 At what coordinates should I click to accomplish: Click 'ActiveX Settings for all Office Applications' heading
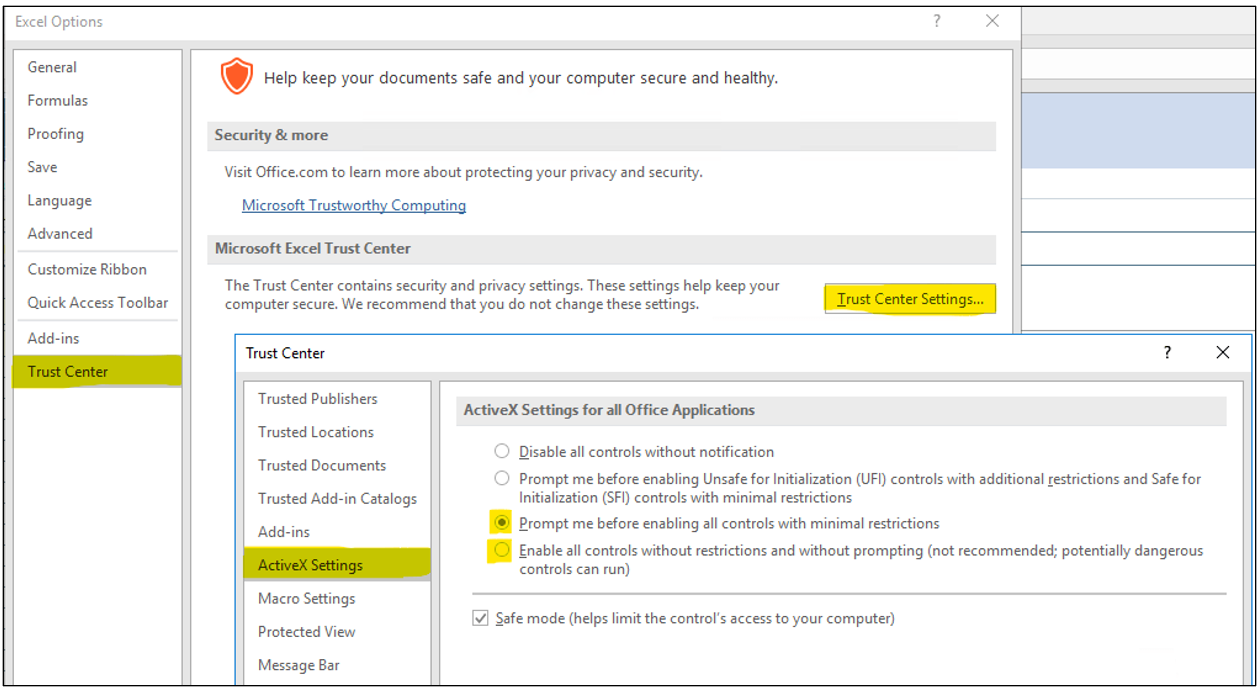pos(609,410)
